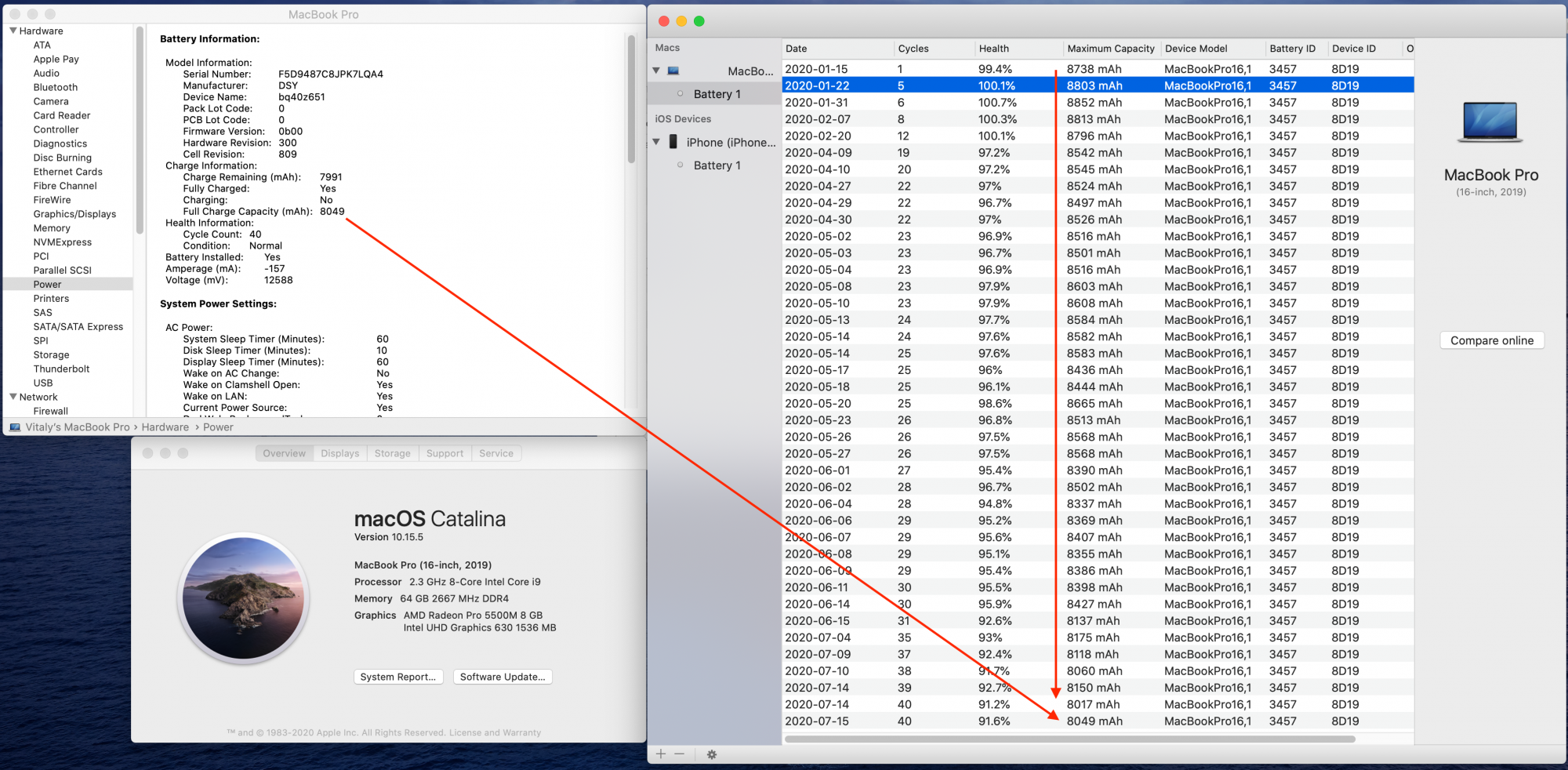The height and width of the screenshot is (770, 1568).
Task: Select Battery 1 under the MacBo... device
Action: coord(717,94)
